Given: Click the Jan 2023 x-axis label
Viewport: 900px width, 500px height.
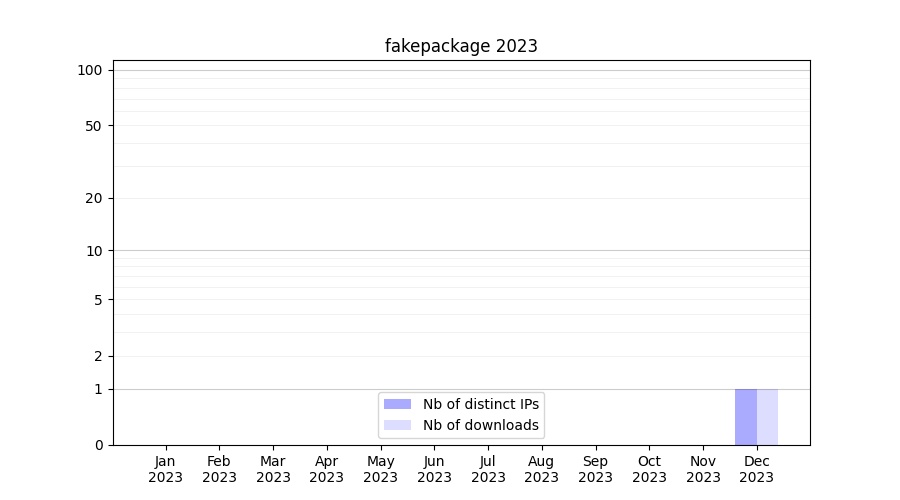Looking at the screenshot, I should click(x=166, y=469).
